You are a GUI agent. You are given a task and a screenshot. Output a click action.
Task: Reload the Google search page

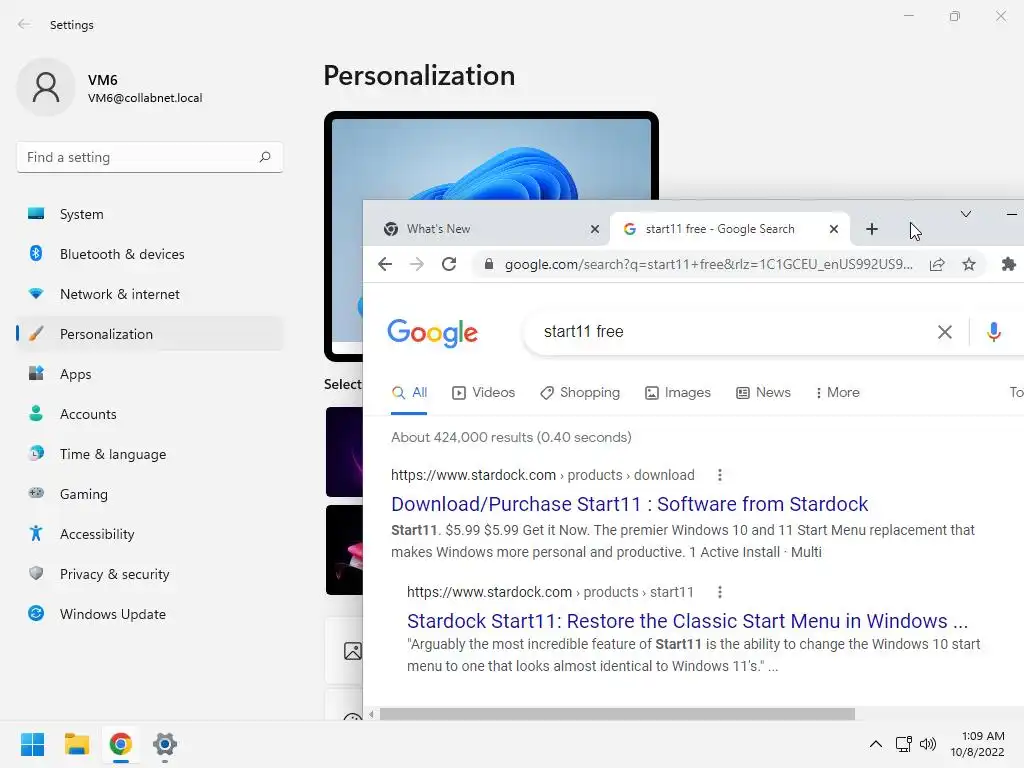click(x=449, y=264)
